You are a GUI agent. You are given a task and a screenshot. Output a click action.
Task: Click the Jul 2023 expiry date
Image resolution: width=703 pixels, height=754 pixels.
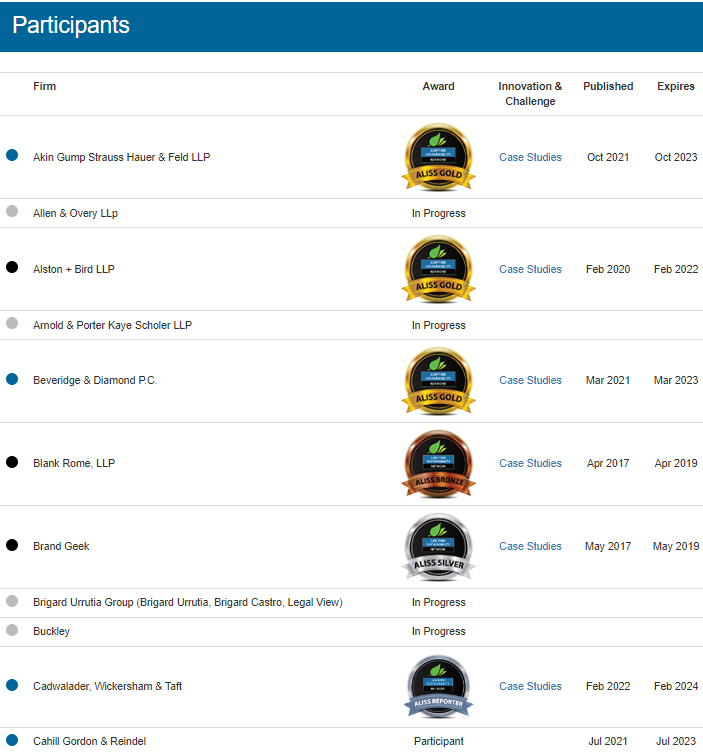click(676, 741)
